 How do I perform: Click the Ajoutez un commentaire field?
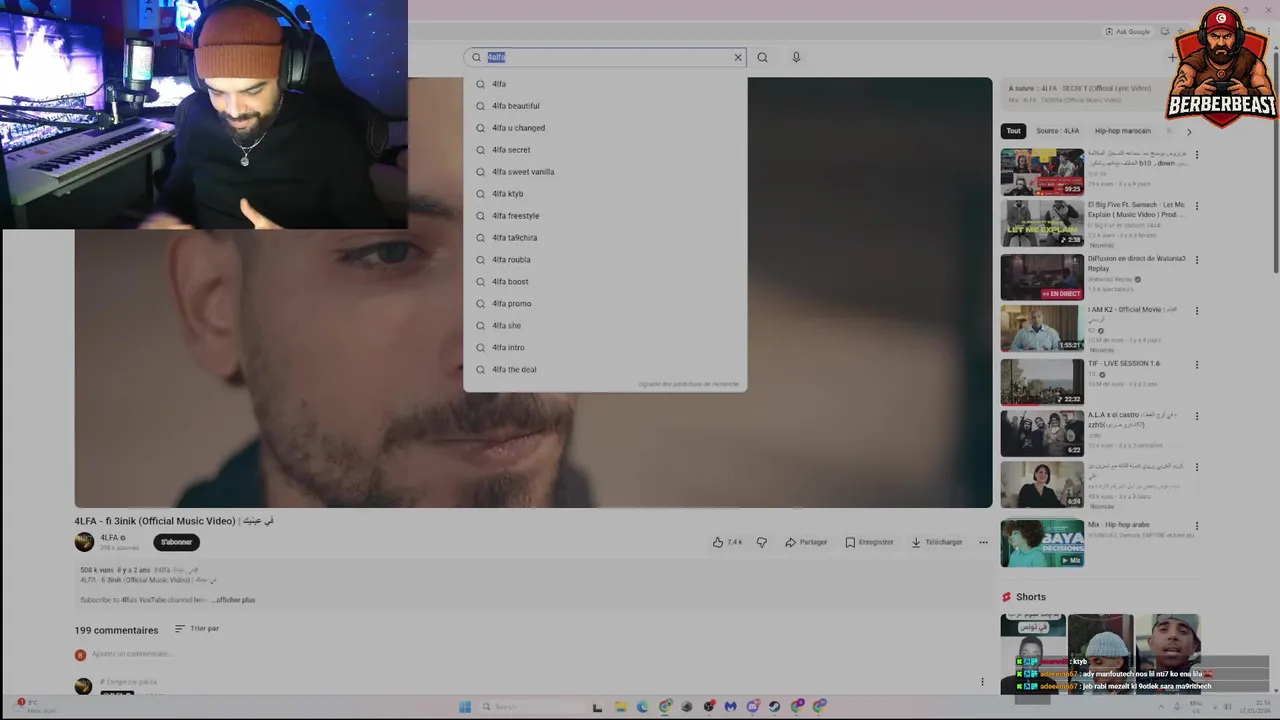coord(132,654)
